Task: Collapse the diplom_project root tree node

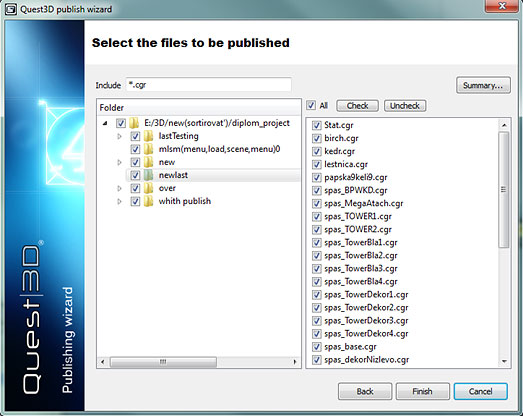Action: [x=105, y=123]
